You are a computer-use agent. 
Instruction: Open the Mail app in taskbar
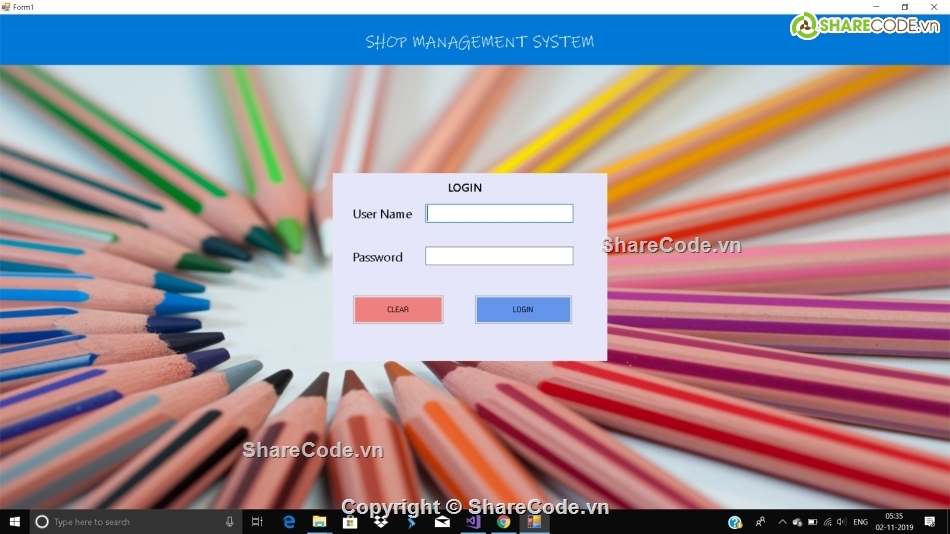tap(442, 522)
